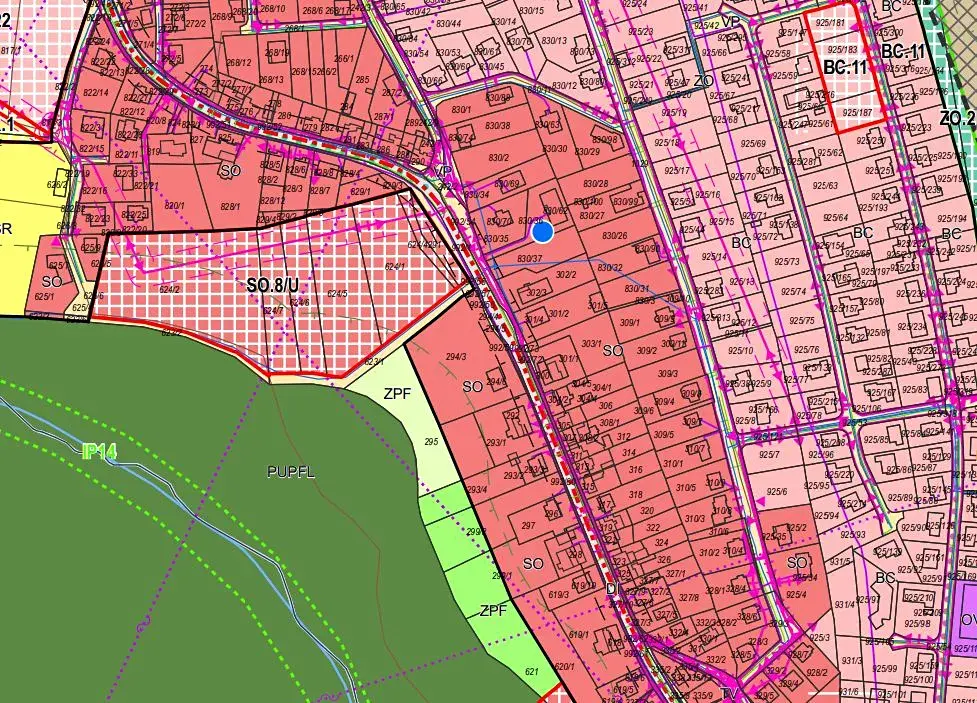Select parcel 925/187 in the red-outlined block
Screen dimensions: 977x703
pyautogui.click(x=858, y=113)
